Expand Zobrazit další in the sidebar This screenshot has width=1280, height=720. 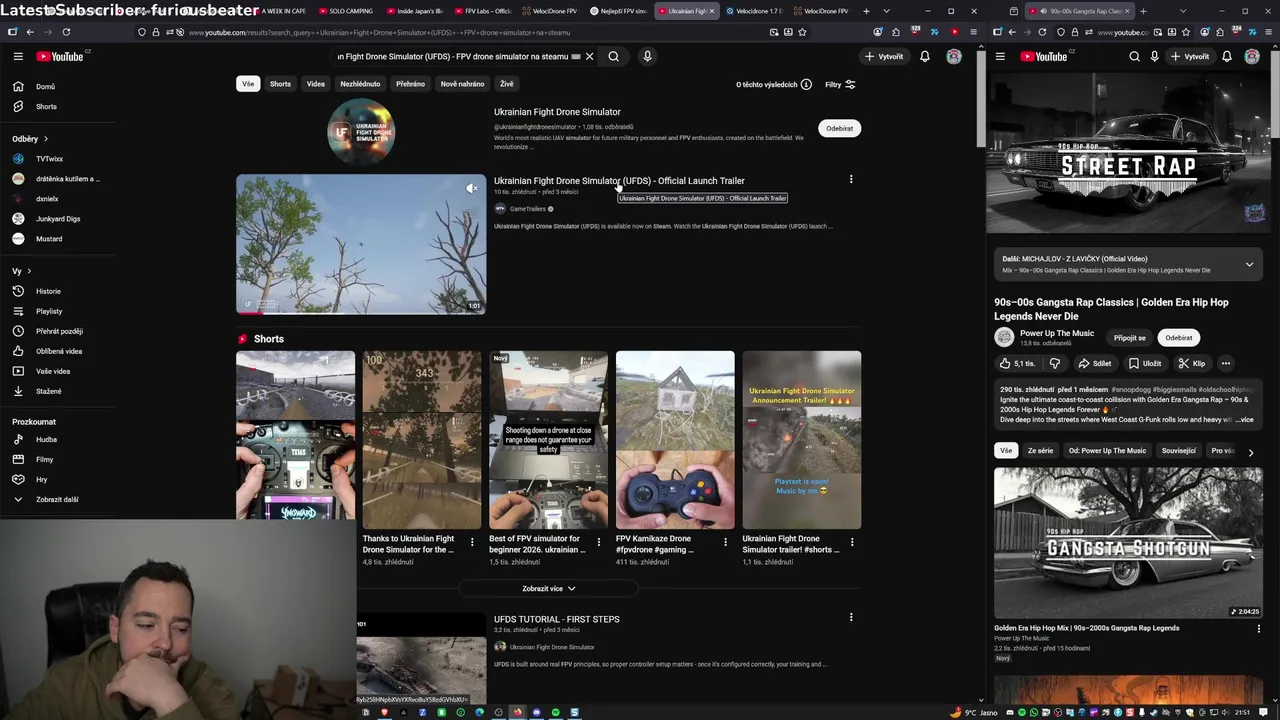tap(45, 499)
